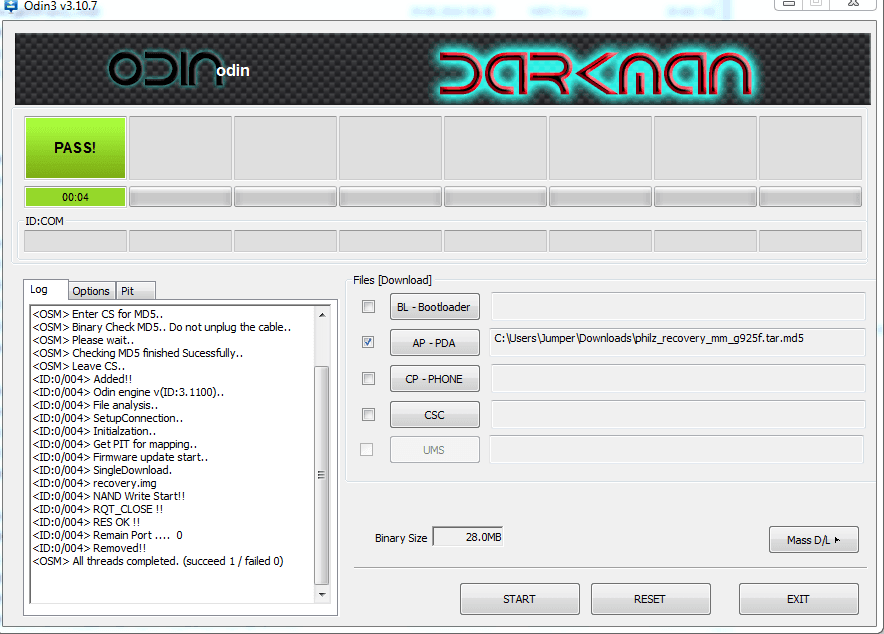
Task: Click the 'Remain Port .... 0' log line
Action: pos(107,535)
